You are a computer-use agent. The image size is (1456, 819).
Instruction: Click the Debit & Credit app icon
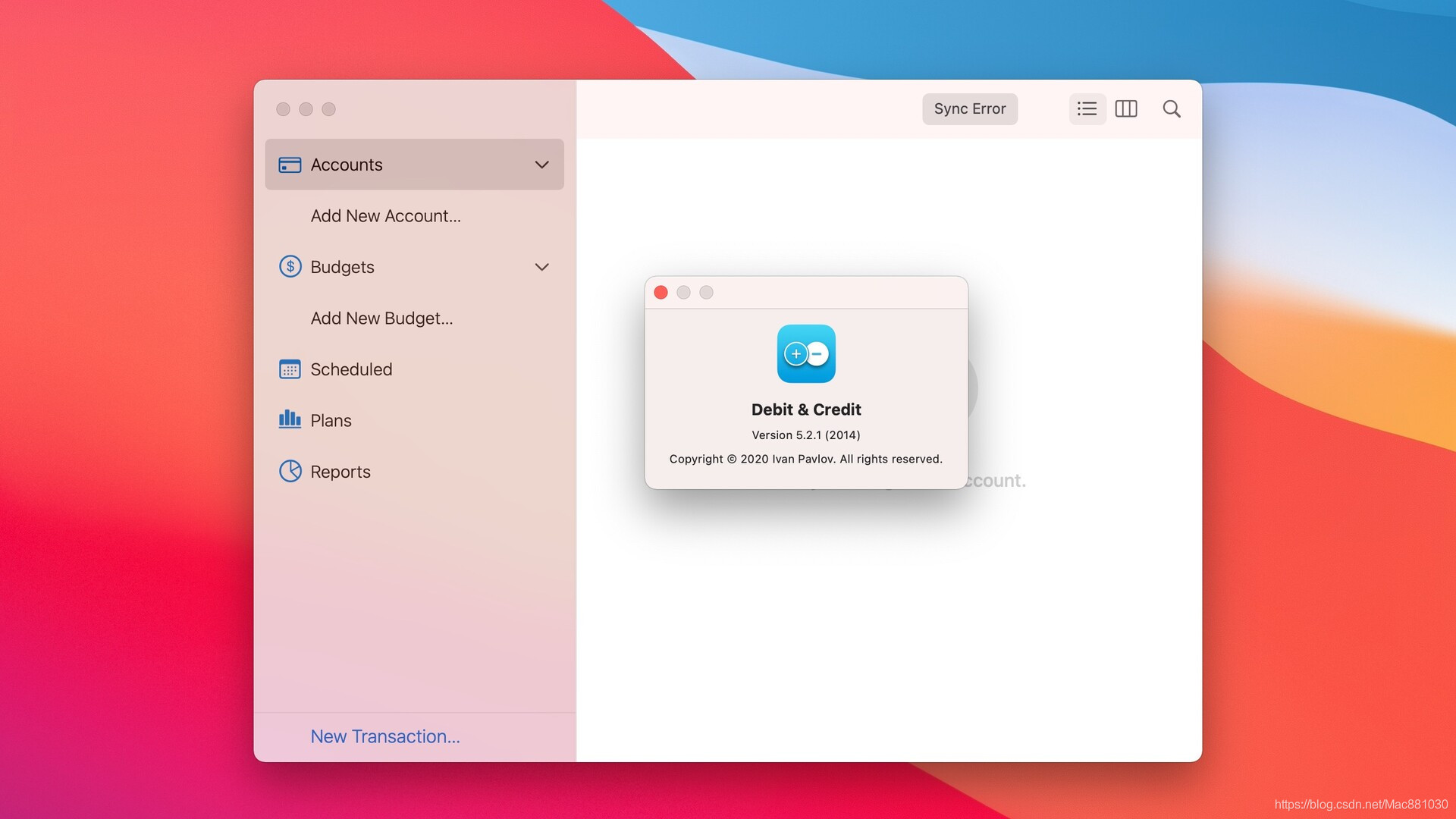pos(806,353)
